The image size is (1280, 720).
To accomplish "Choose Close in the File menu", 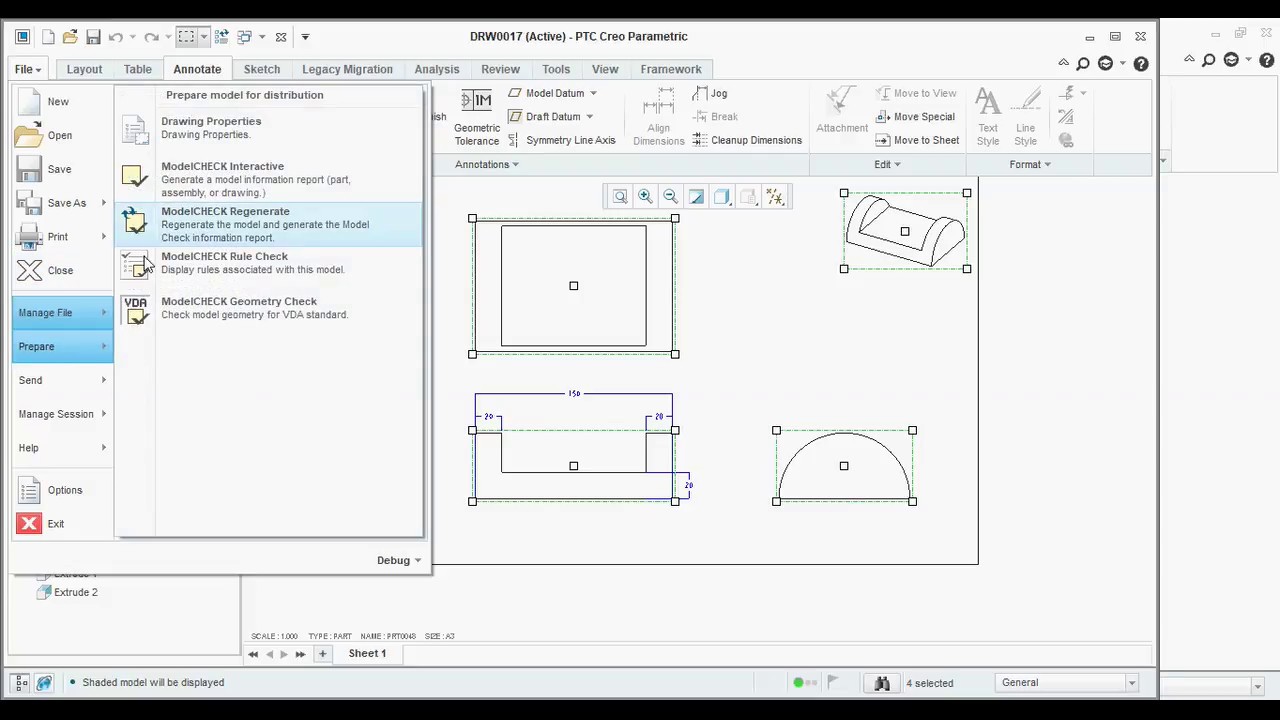I will [62, 270].
